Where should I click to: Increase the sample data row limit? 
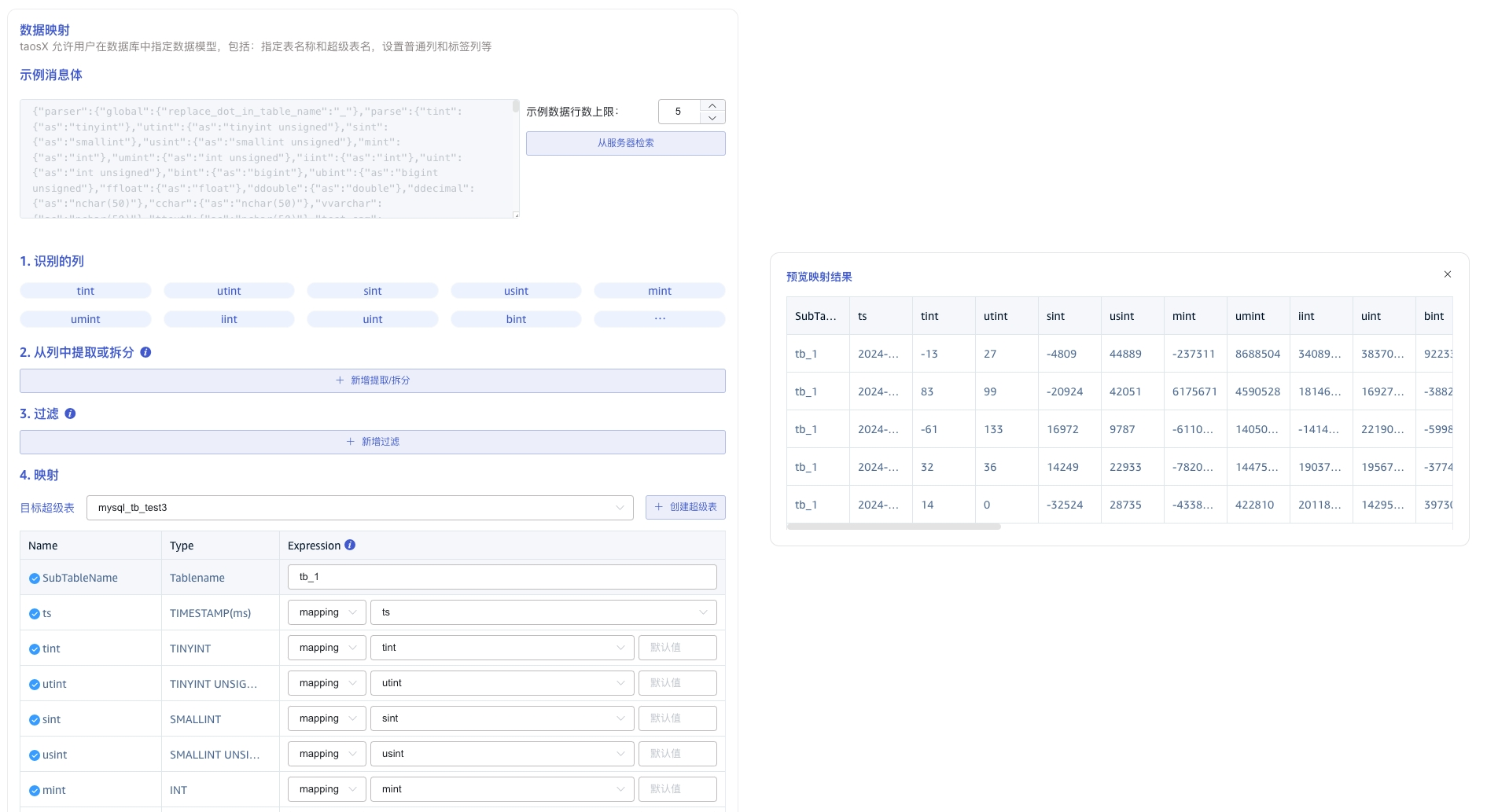(712, 105)
